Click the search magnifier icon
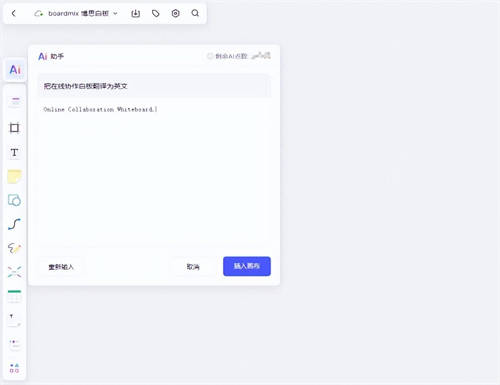The height and width of the screenshot is (385, 500). point(195,13)
